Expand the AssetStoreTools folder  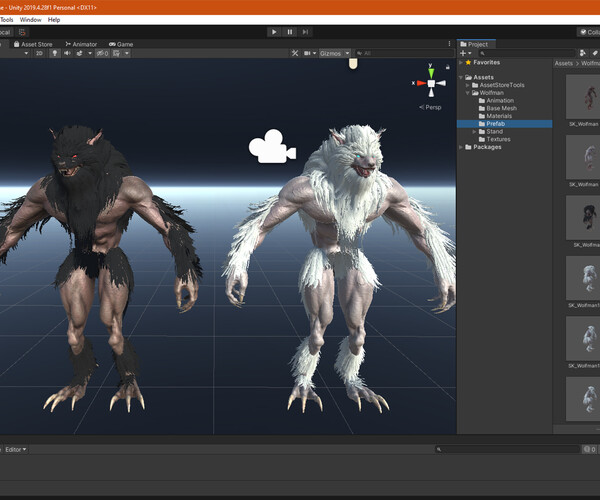tap(468, 85)
